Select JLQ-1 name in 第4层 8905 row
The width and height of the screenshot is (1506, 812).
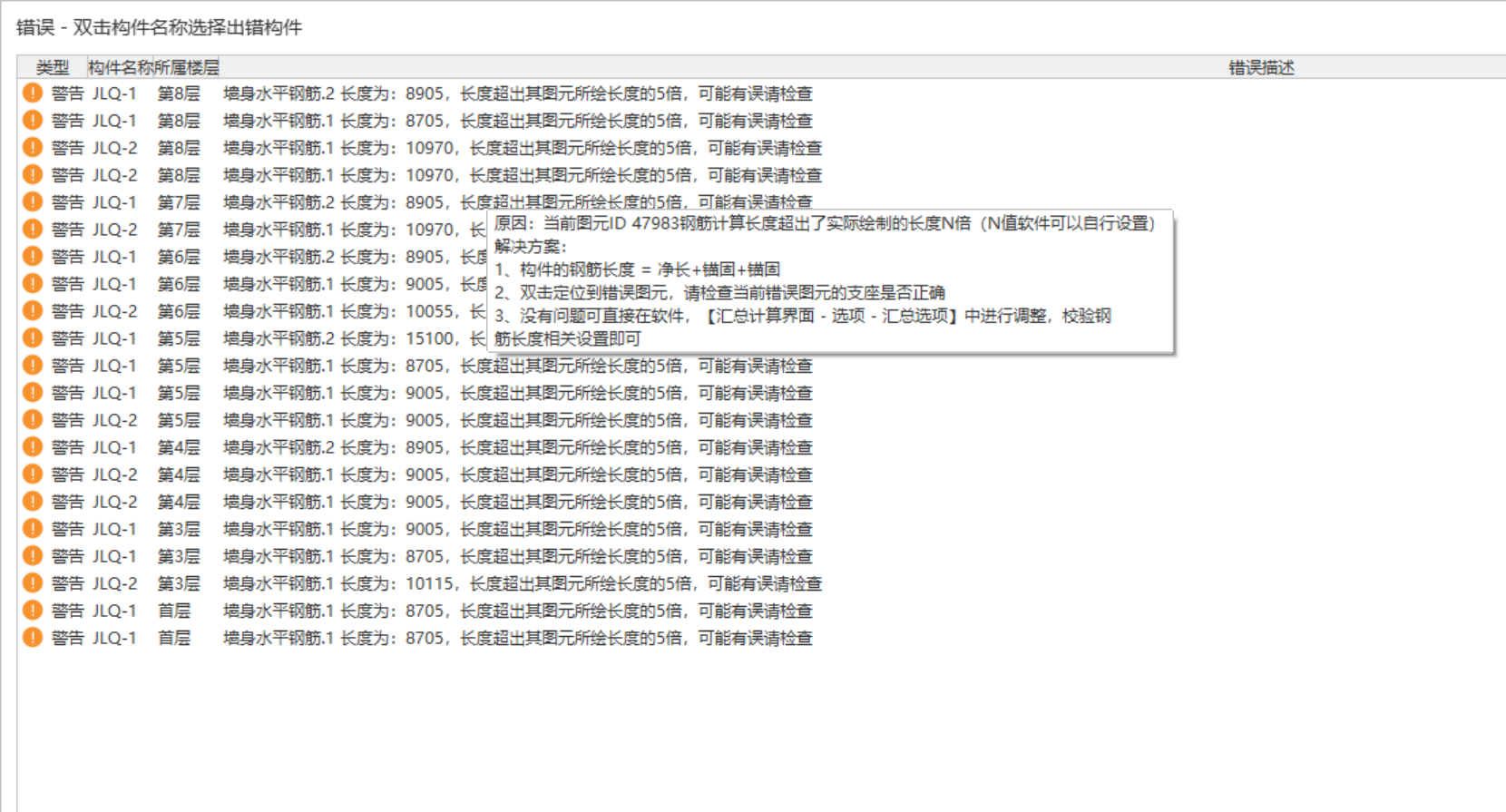point(114,447)
